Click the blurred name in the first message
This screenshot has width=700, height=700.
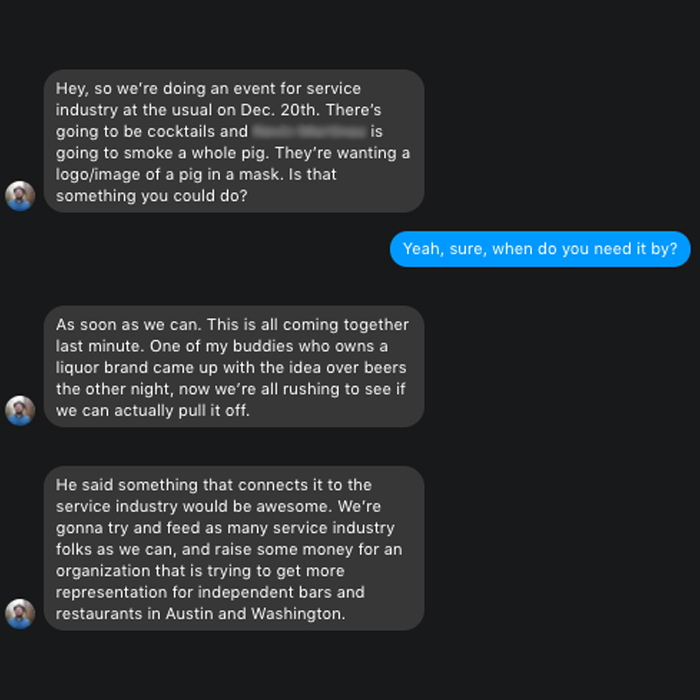[x=309, y=131]
